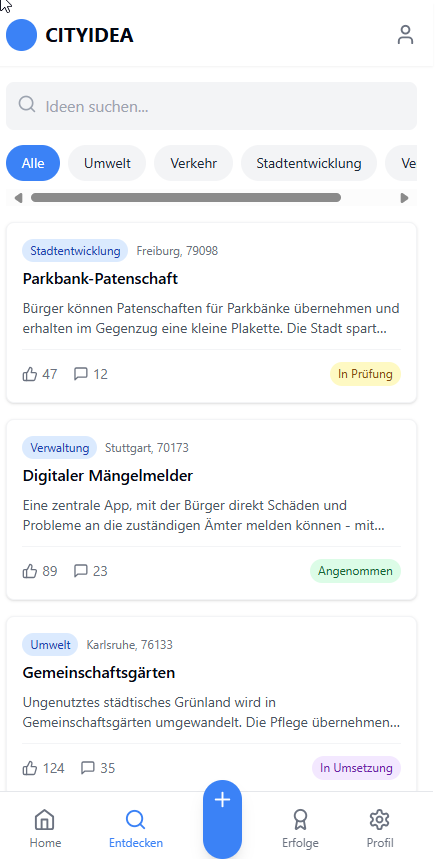Click the right arrow of filter scrollbar
This screenshot has width=435, height=859.
coord(405,198)
